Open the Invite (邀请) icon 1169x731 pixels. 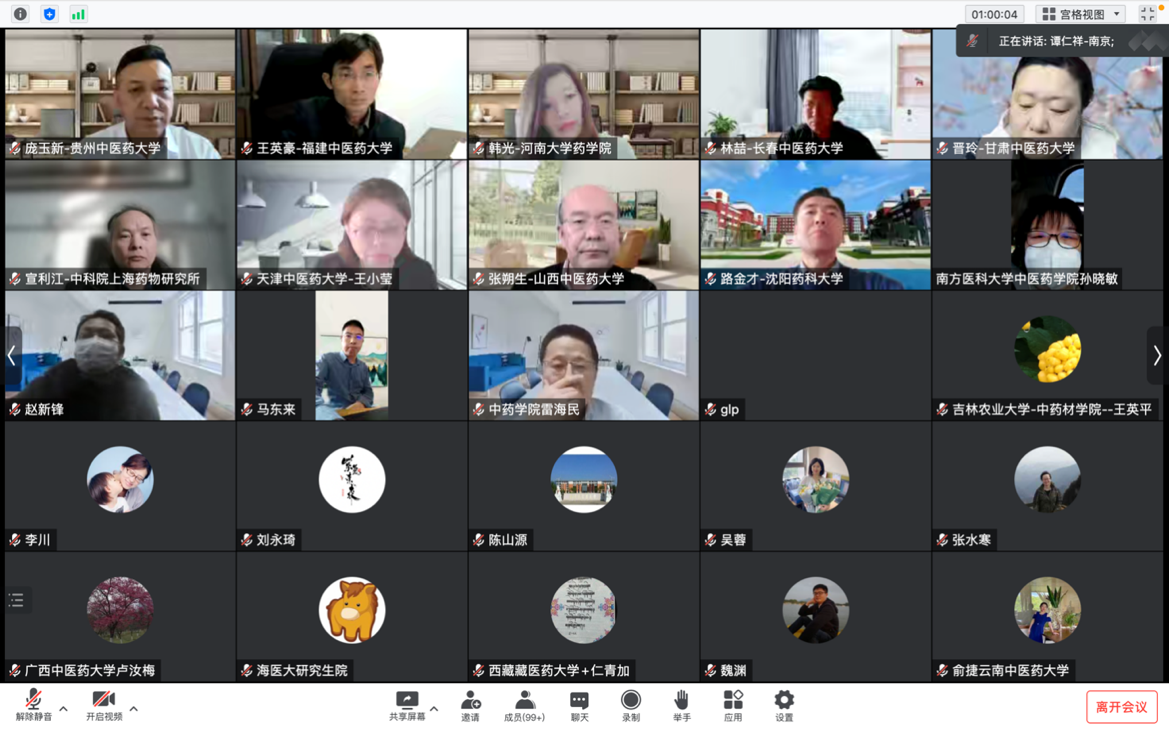click(470, 704)
